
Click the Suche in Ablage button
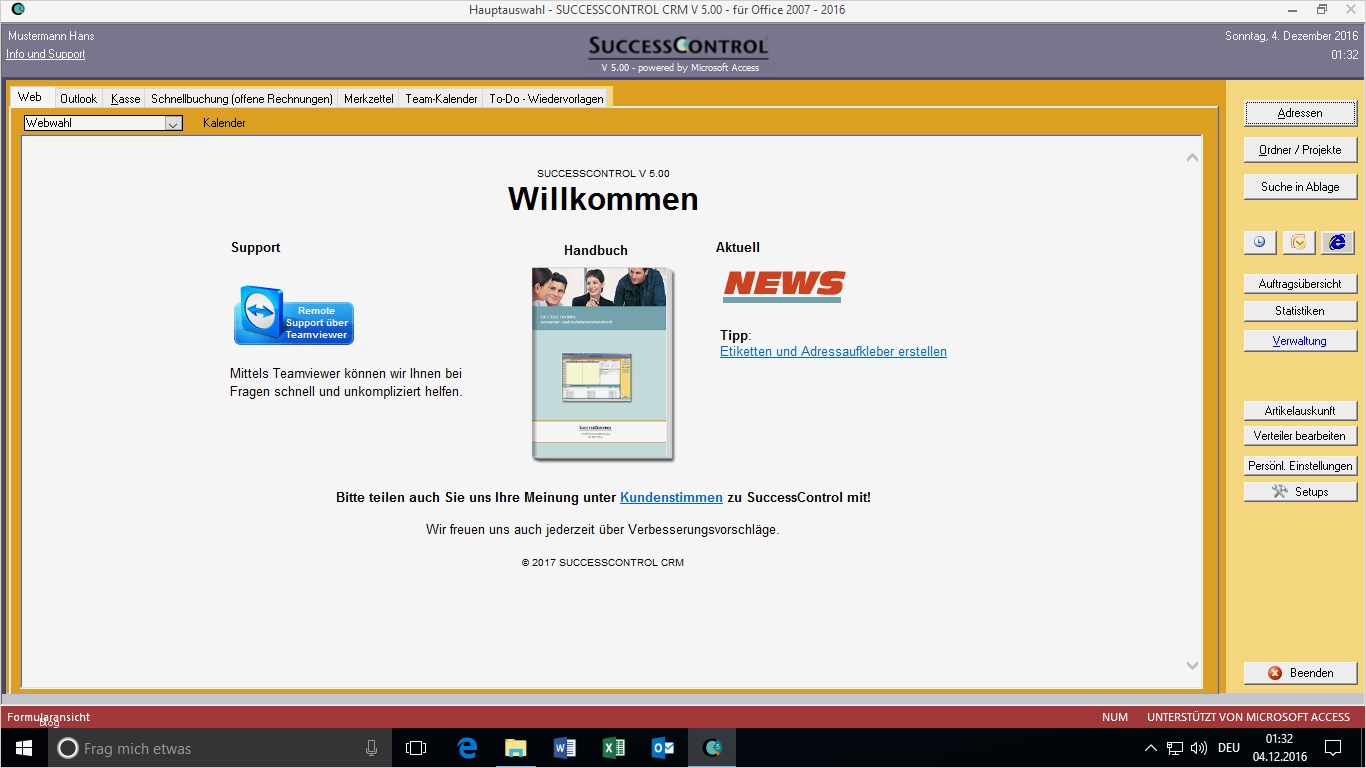pos(1300,187)
